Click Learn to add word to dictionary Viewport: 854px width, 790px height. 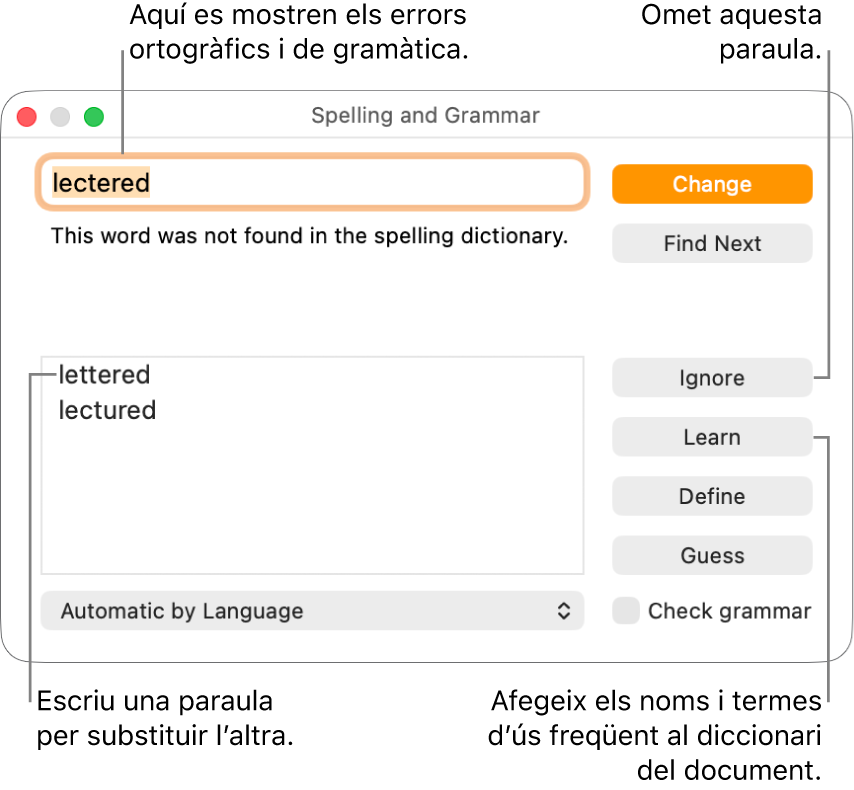tap(712, 437)
